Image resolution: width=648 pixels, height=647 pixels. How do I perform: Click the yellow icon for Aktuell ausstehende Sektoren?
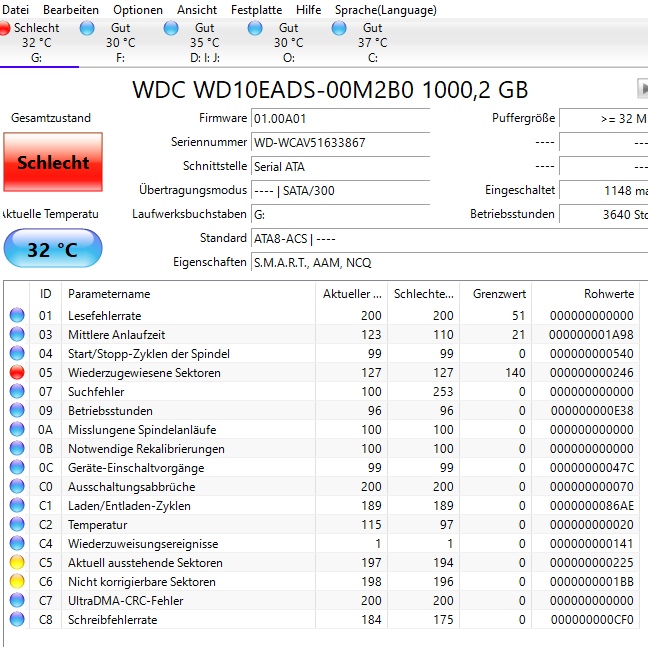click(17, 562)
